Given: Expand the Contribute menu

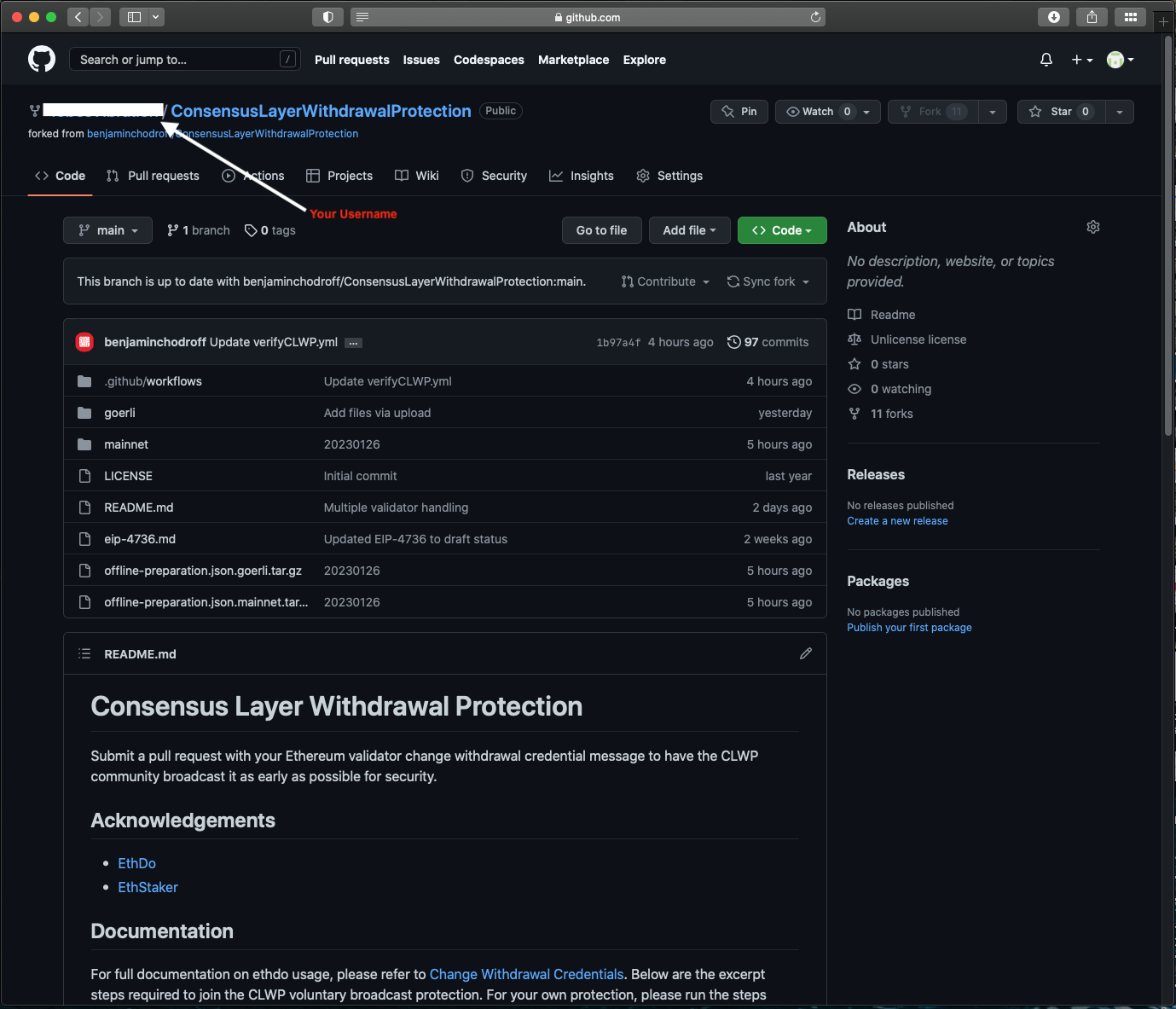Looking at the screenshot, I should [x=666, y=281].
